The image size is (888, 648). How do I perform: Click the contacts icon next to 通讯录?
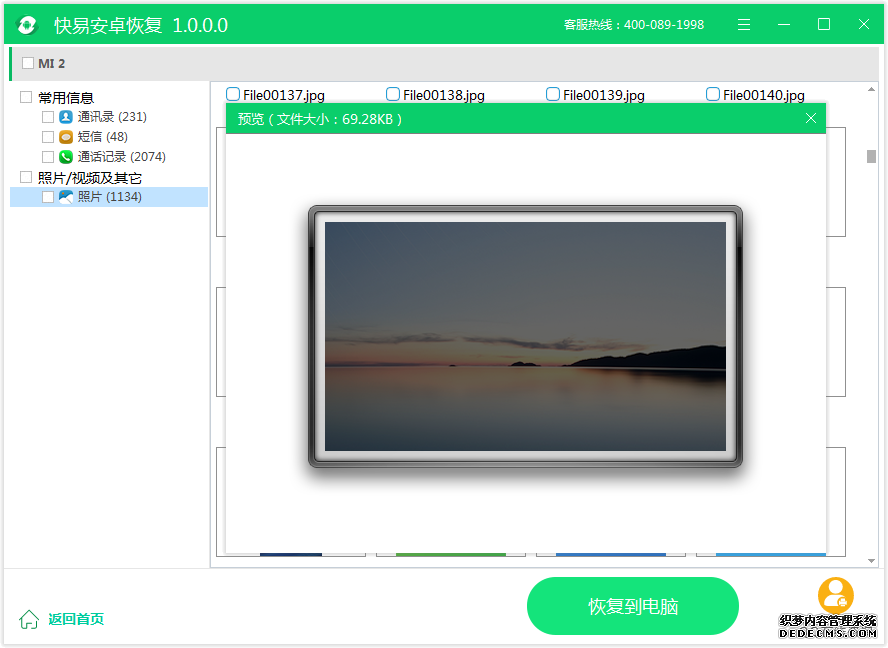tap(66, 117)
